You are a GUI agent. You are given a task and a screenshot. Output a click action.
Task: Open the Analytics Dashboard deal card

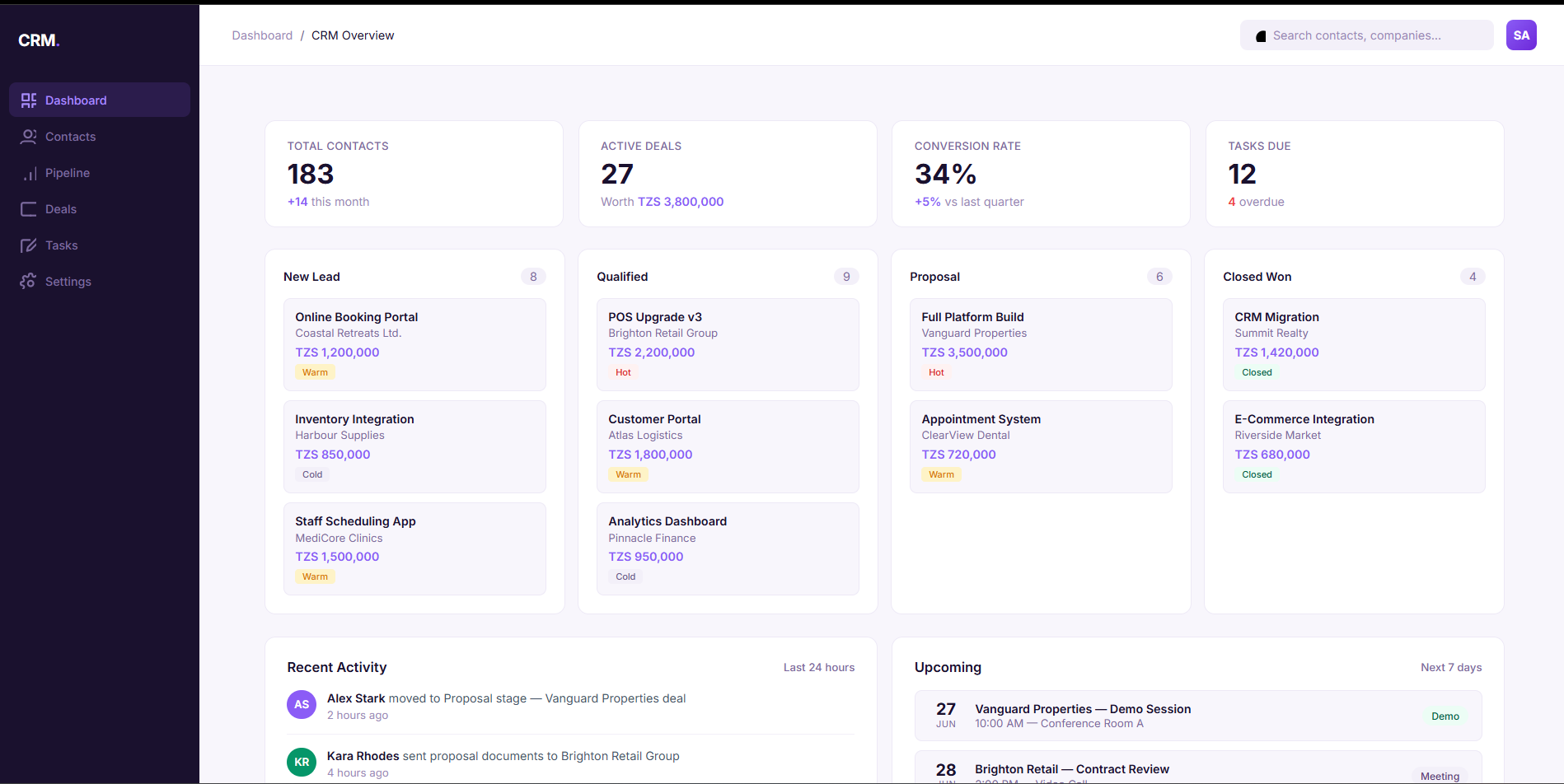[x=728, y=549]
